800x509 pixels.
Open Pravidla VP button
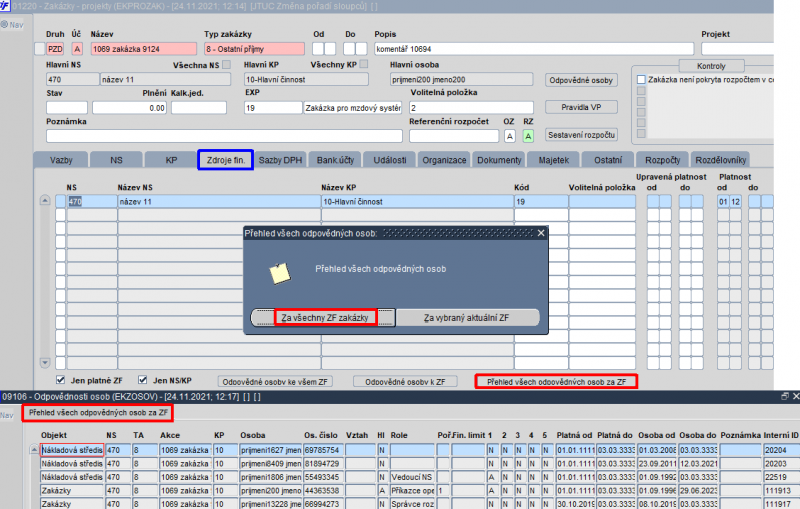pyautogui.click(x=581, y=107)
